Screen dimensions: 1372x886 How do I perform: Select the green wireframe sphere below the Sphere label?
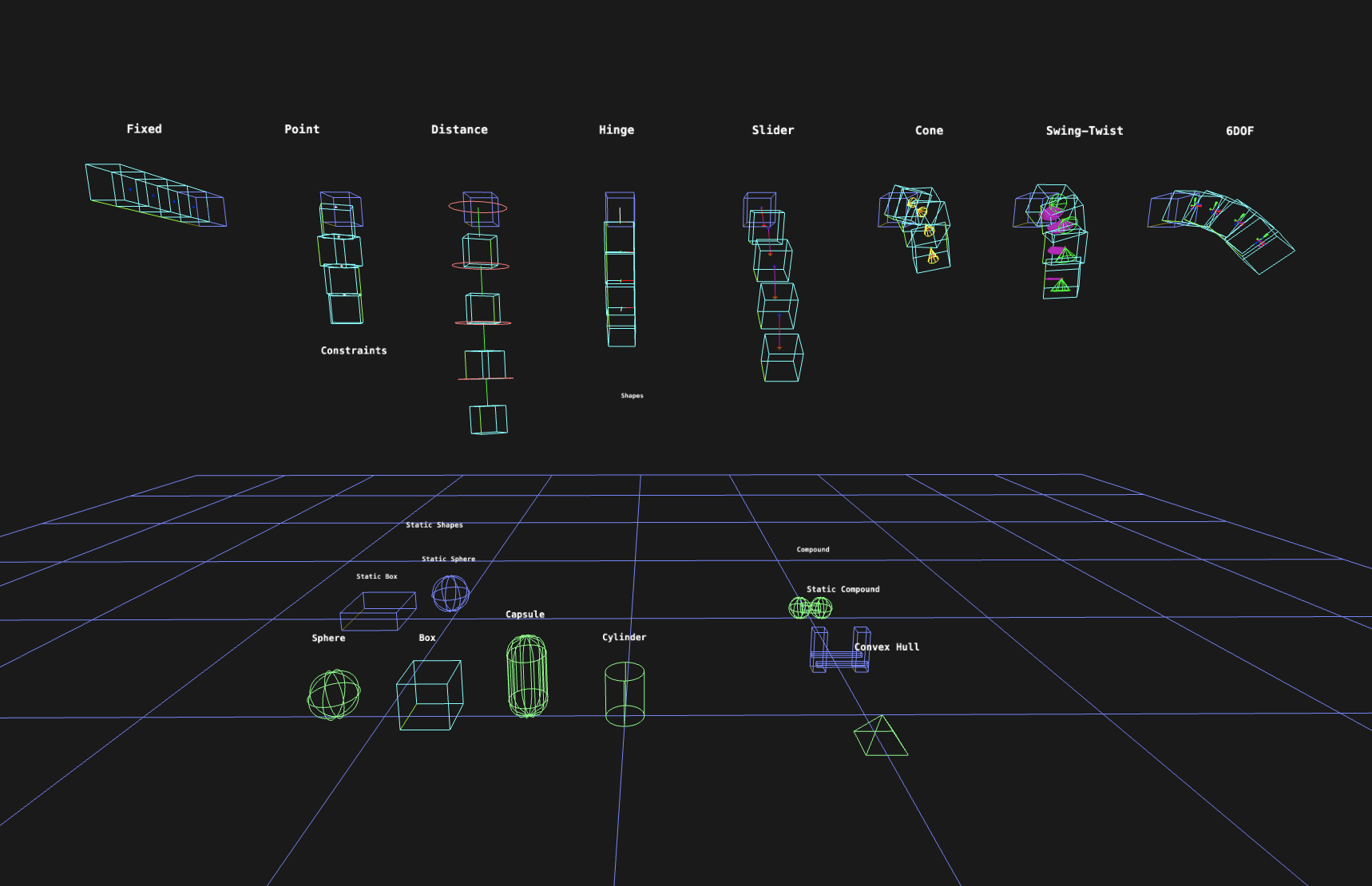[x=334, y=694]
